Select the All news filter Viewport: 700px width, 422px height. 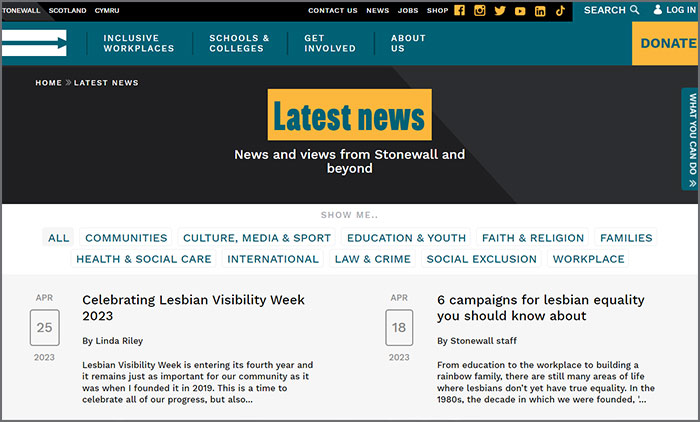58,238
